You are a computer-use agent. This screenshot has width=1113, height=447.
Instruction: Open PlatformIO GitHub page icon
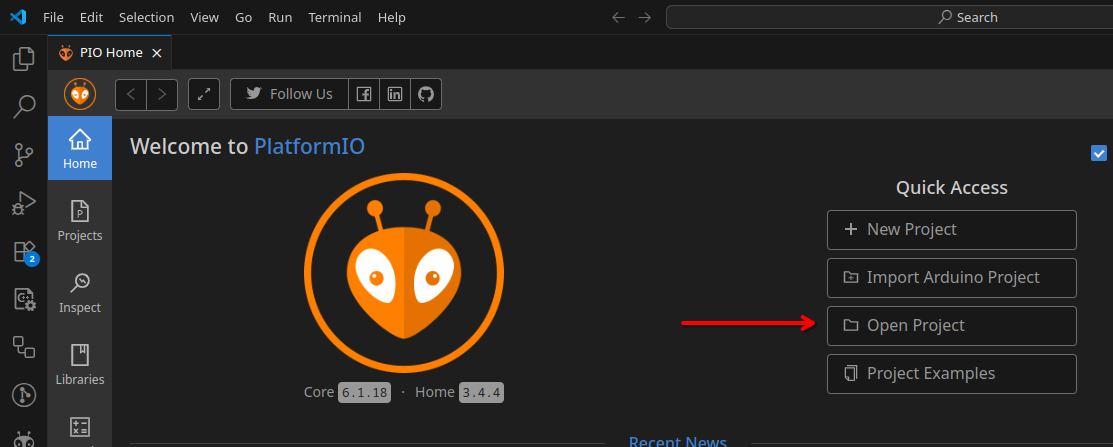(426, 94)
